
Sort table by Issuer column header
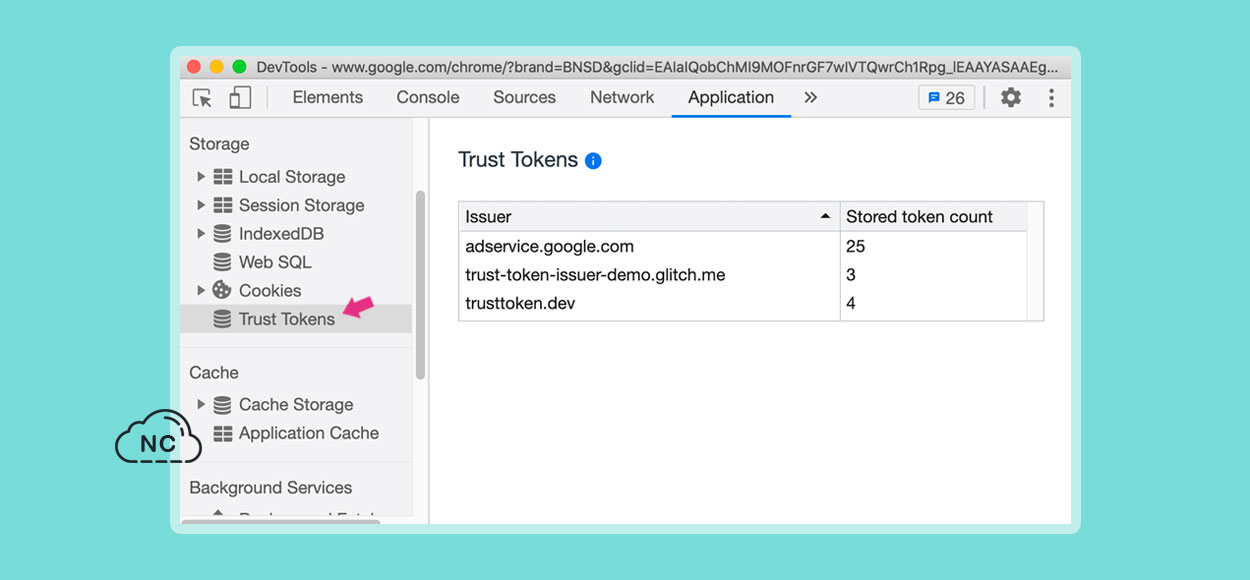[649, 217]
